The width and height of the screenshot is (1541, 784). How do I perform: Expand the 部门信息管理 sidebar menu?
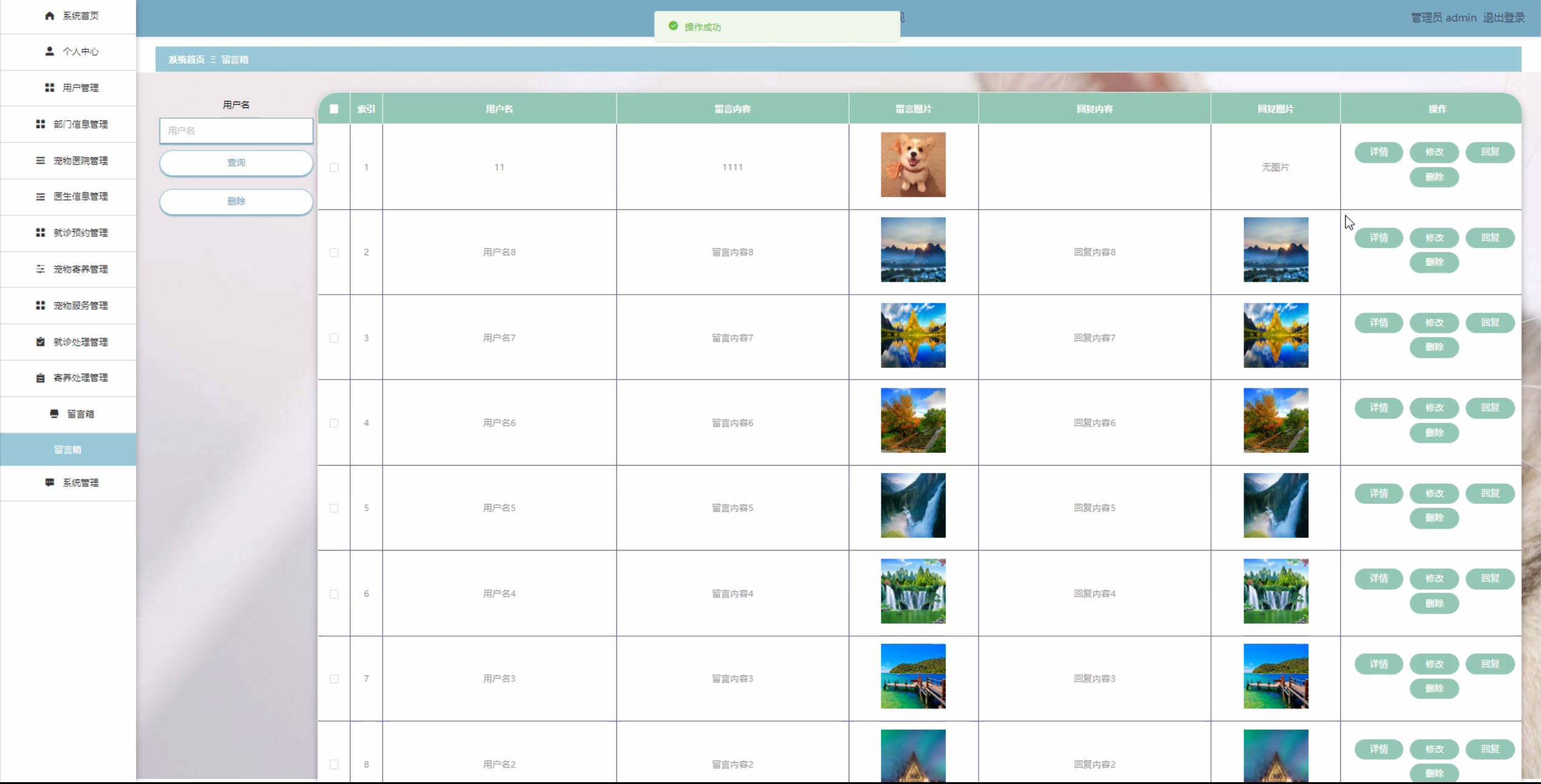click(80, 124)
